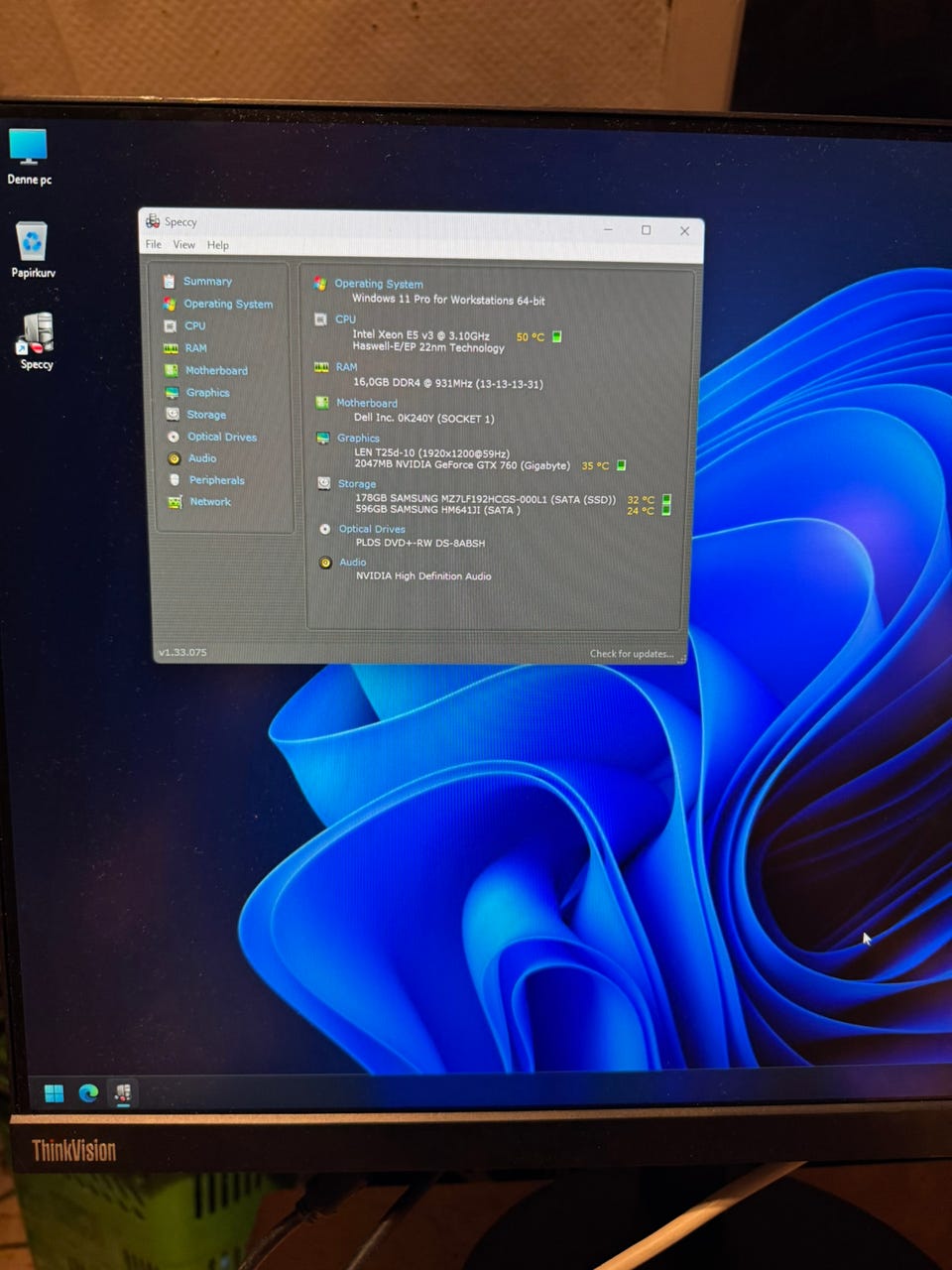Click the Storage heading in summary

pos(357,484)
